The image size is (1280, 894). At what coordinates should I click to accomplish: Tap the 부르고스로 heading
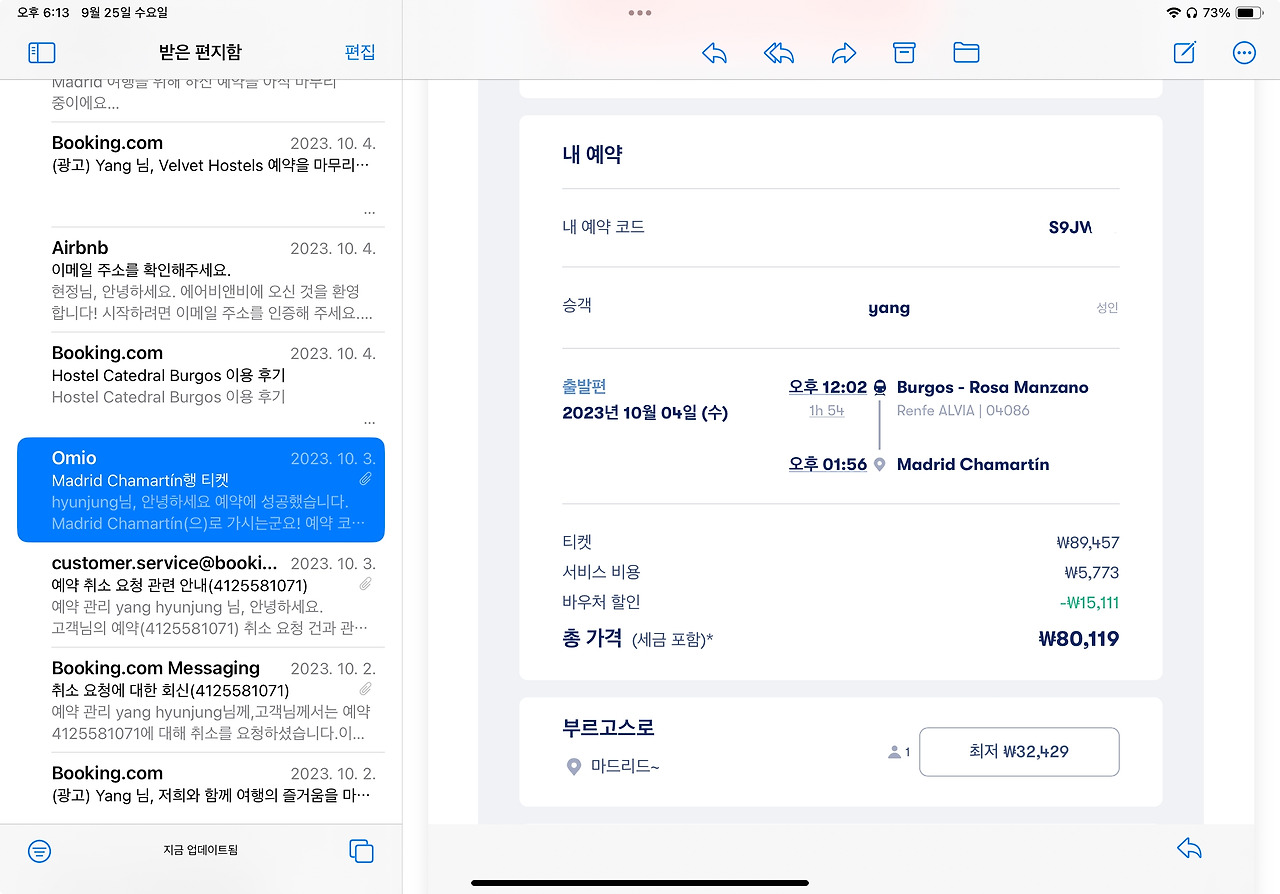[x=608, y=728]
